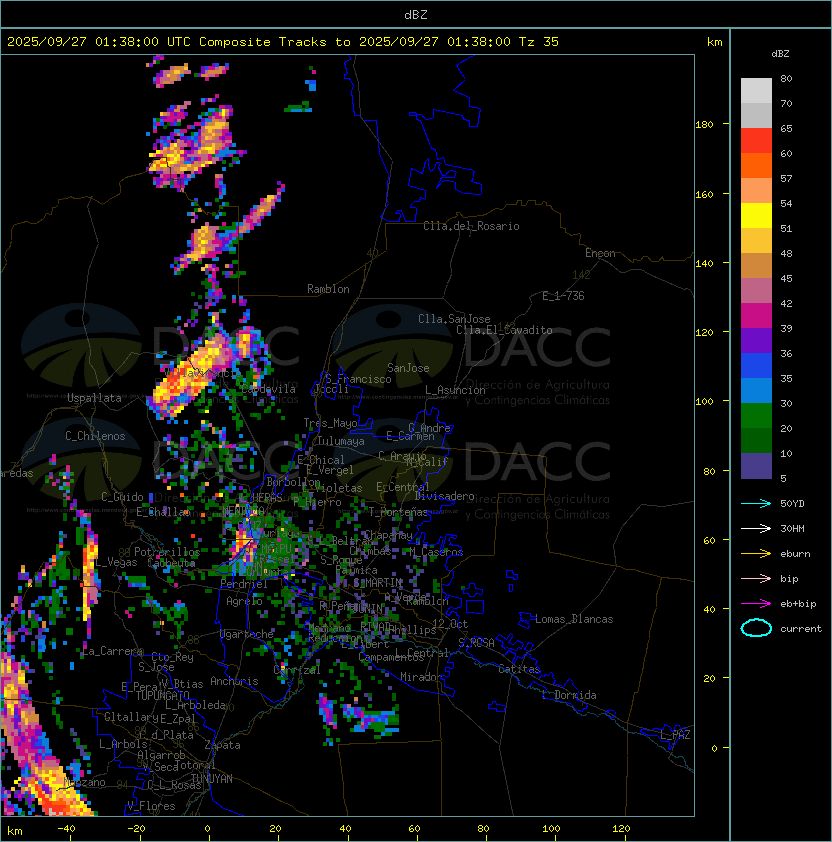Click the Encon map label
The height and width of the screenshot is (842, 832).
tap(600, 253)
